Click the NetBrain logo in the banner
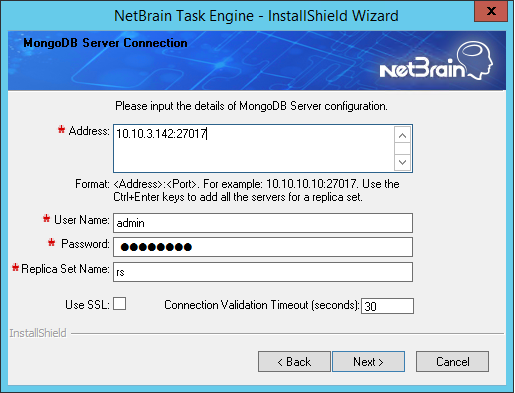The width and height of the screenshot is (515, 393). click(x=436, y=61)
